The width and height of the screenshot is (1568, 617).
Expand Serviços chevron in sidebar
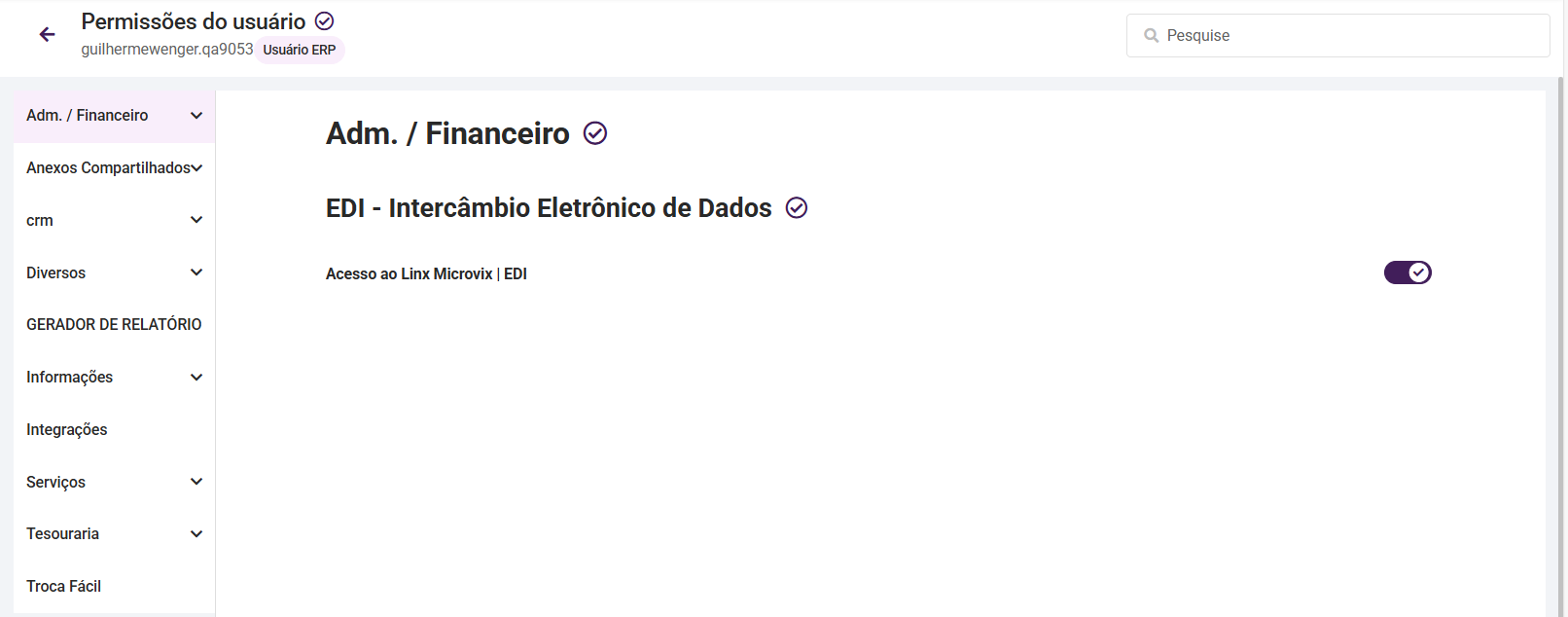[x=196, y=482]
